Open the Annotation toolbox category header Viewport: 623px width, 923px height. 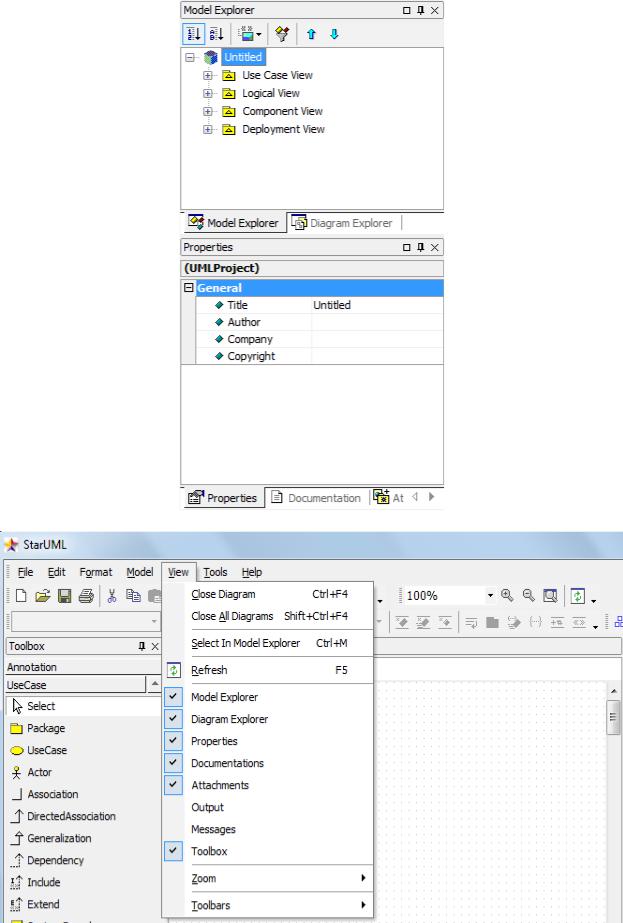pos(83,667)
